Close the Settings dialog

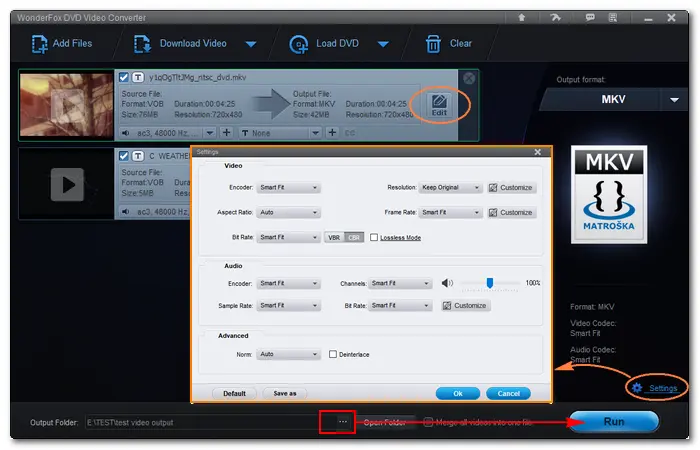pyautogui.click(x=538, y=152)
